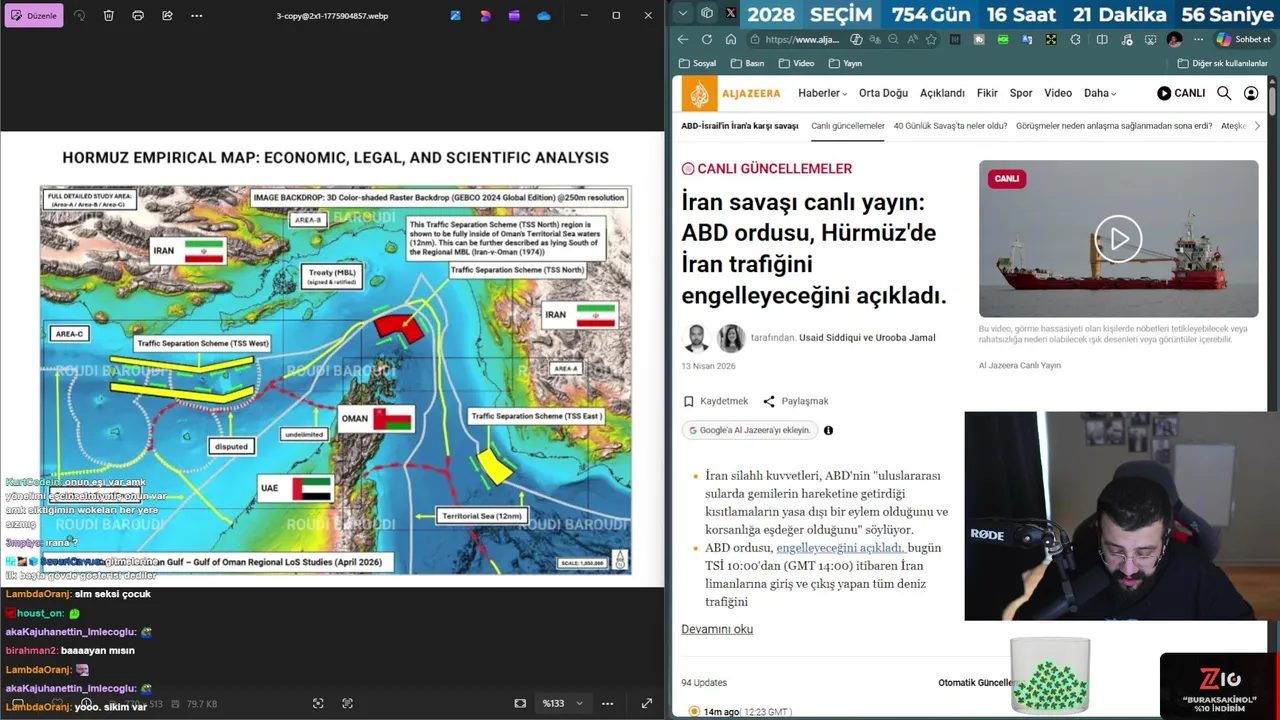Open the browser extensions puzzle icon

pyautogui.click(x=1075, y=40)
